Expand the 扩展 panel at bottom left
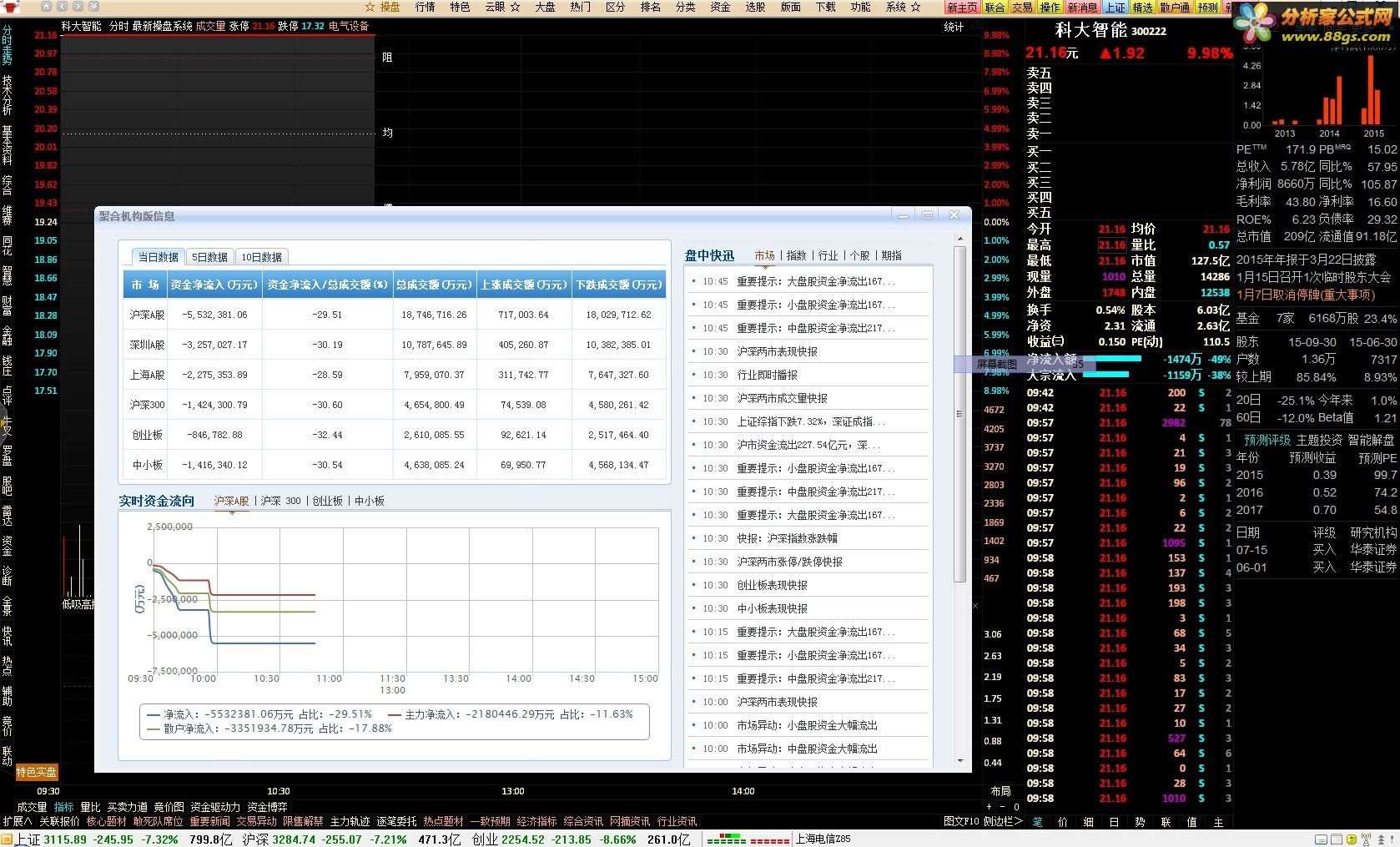The width and height of the screenshot is (1400, 847). click(18, 821)
